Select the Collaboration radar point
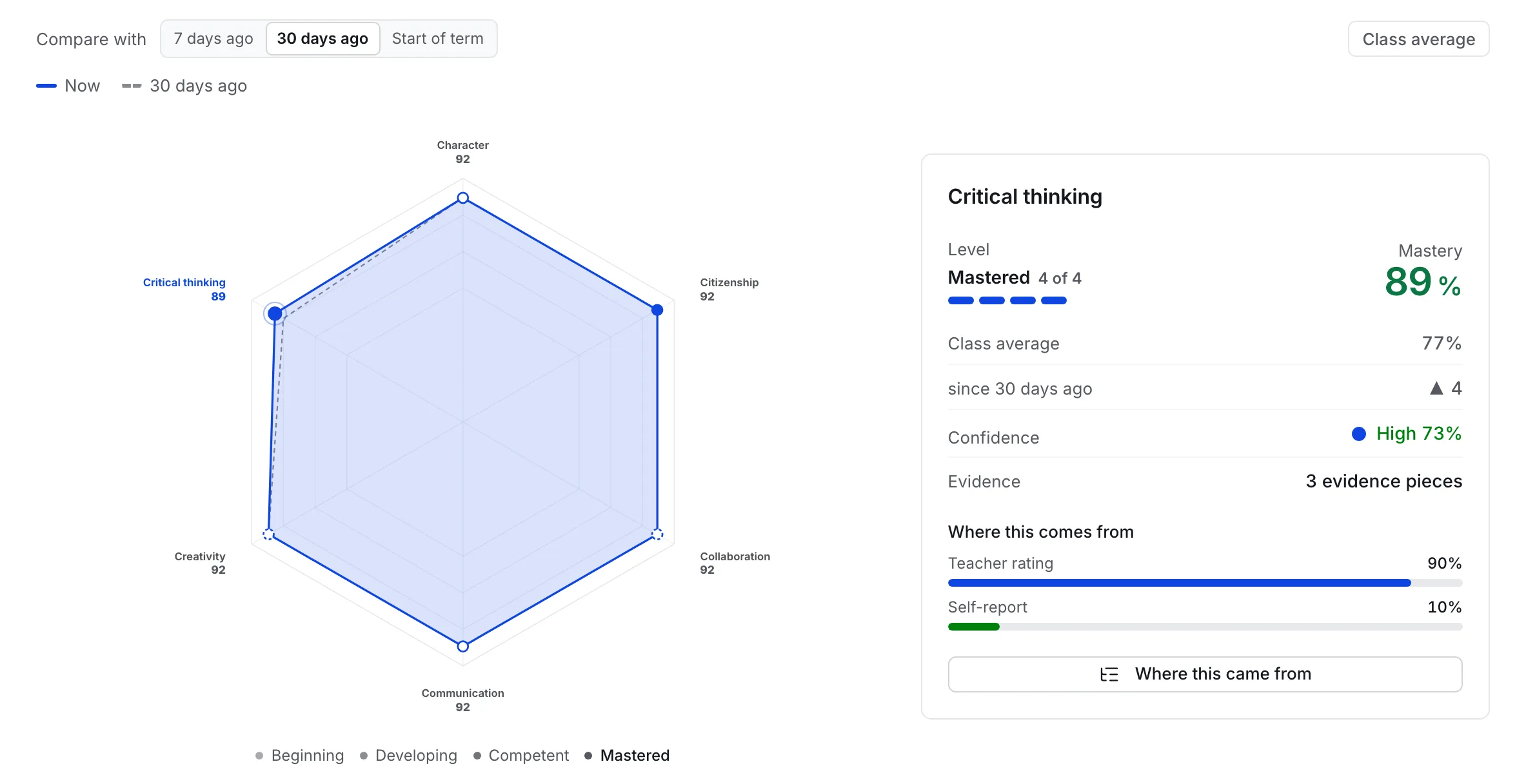The width and height of the screenshot is (1526, 784). tap(657, 534)
